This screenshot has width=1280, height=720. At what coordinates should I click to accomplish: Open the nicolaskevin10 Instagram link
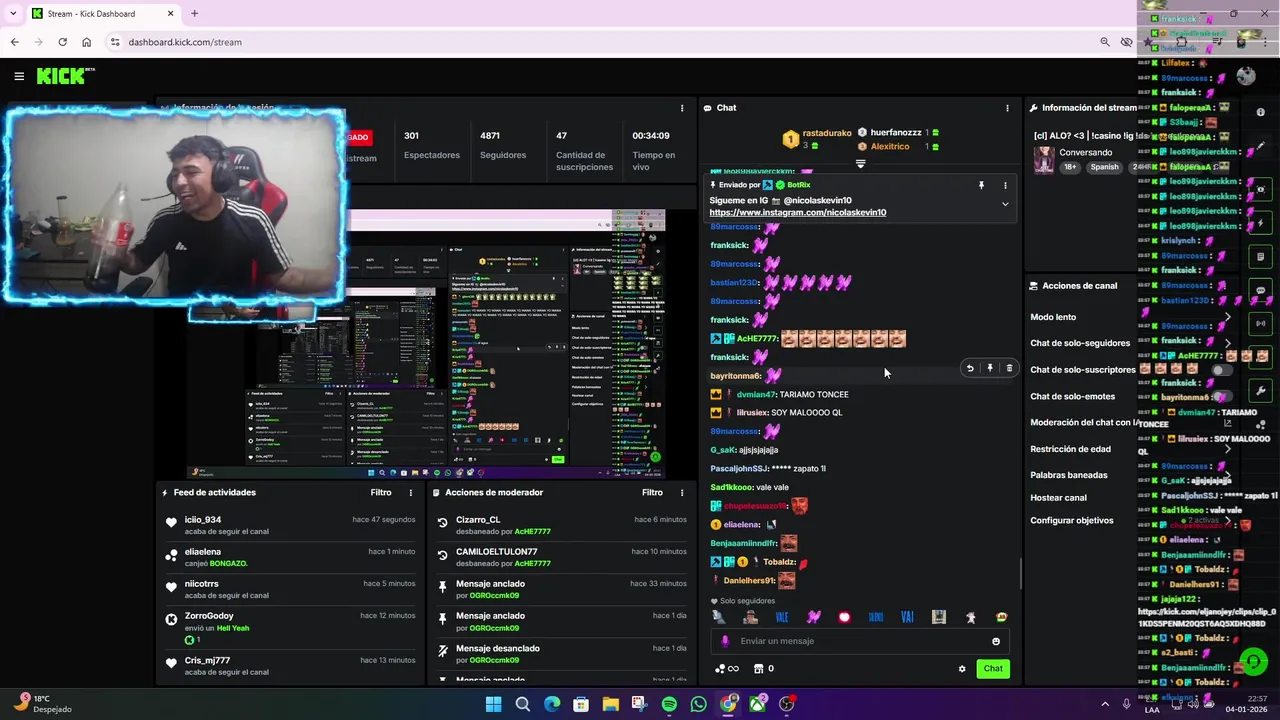point(797,212)
